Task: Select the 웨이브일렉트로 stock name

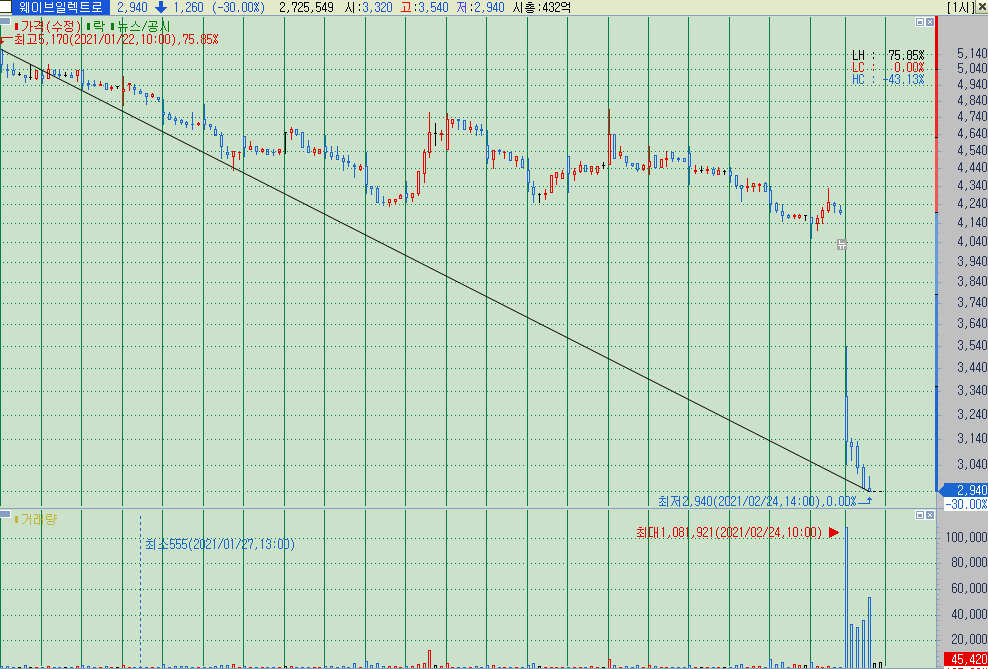Action: (x=60, y=8)
